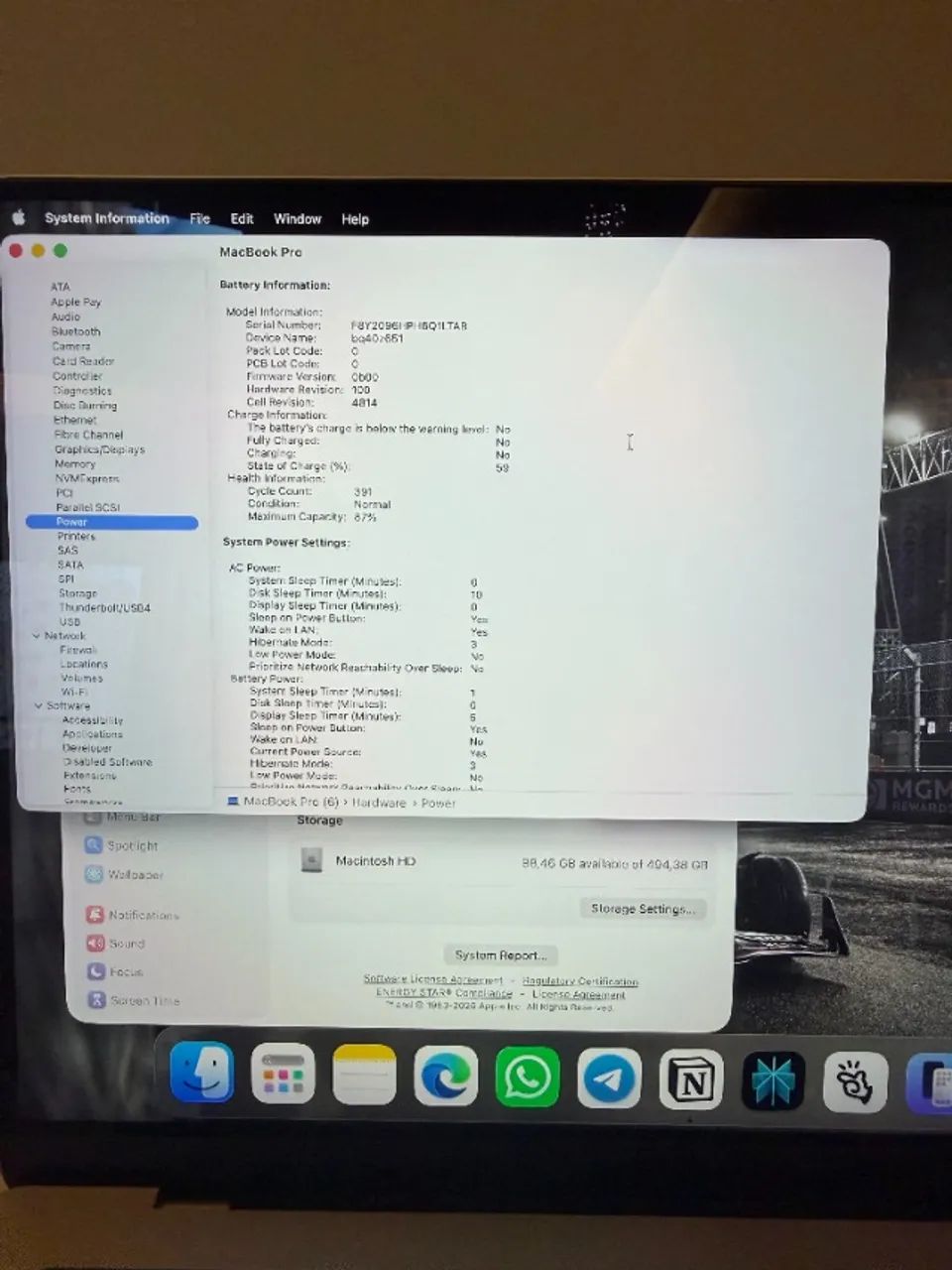Click the Macintosh HD disk icon
Screen dimensions: 952x1270
pyautogui.click(x=311, y=860)
